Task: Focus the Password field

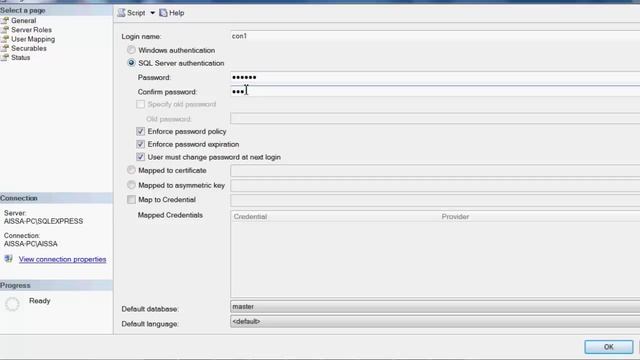Action: [435, 77]
